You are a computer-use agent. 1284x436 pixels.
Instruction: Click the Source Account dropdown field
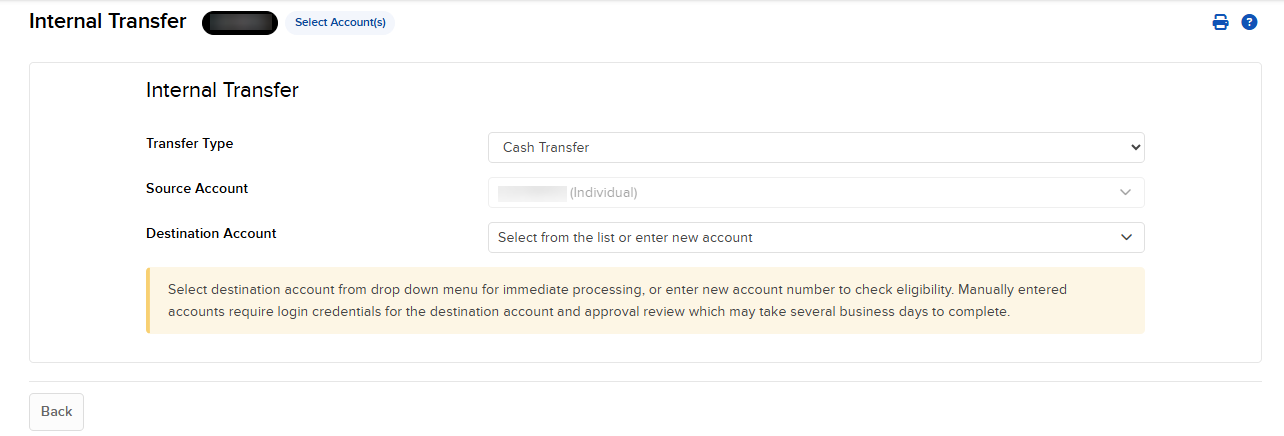(800, 192)
